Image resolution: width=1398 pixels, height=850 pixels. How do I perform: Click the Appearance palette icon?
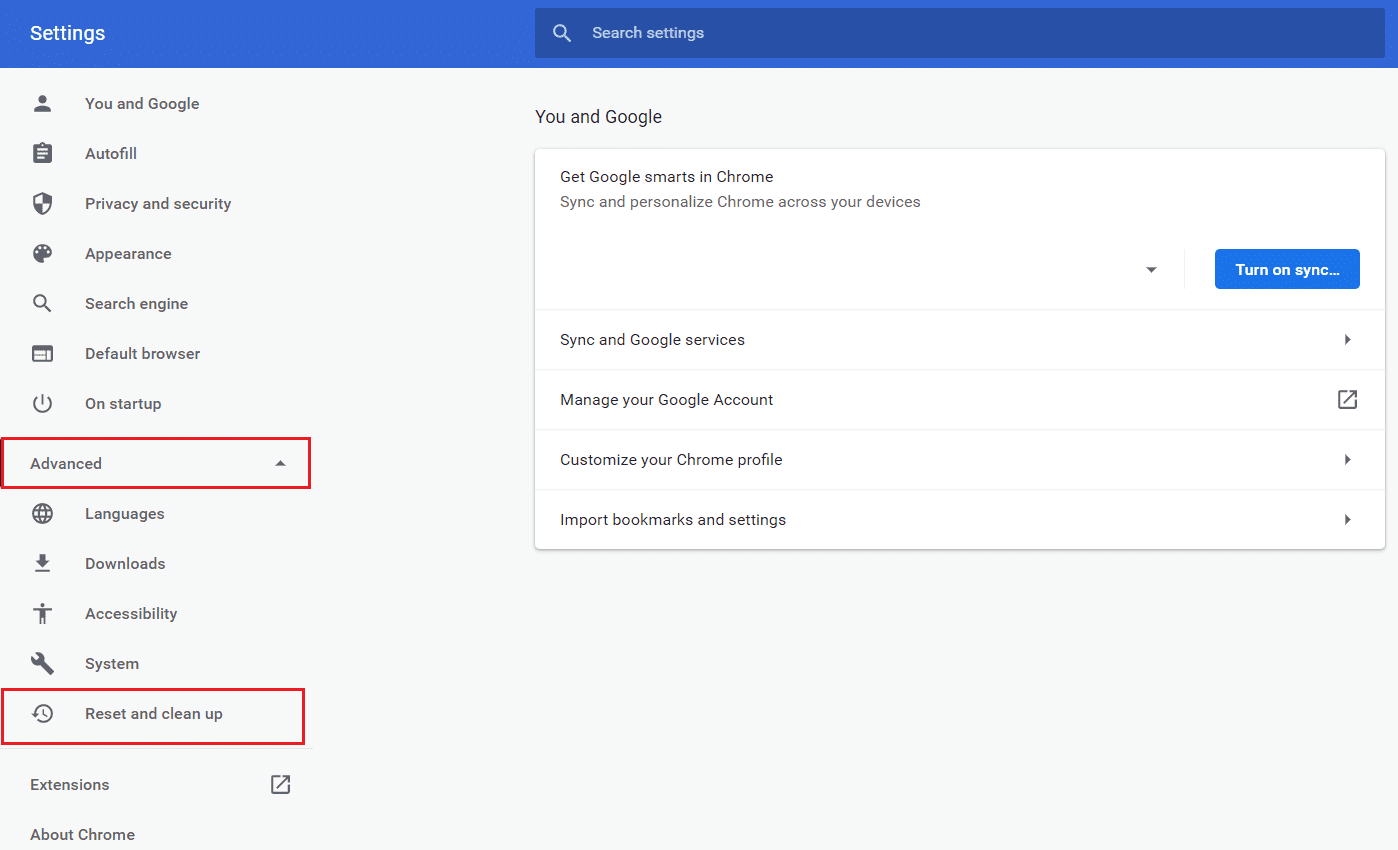pyautogui.click(x=42, y=253)
